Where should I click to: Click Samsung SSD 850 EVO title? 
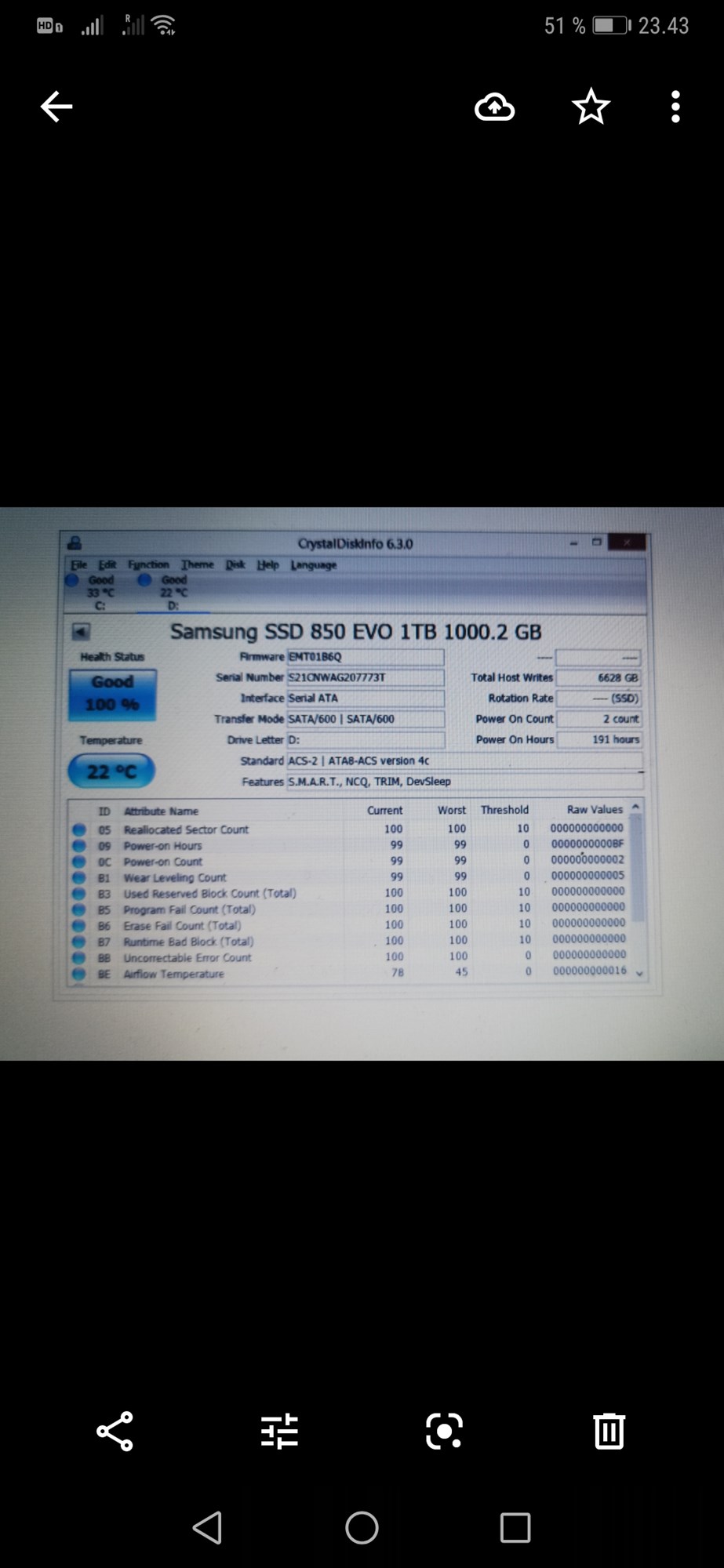coord(355,632)
